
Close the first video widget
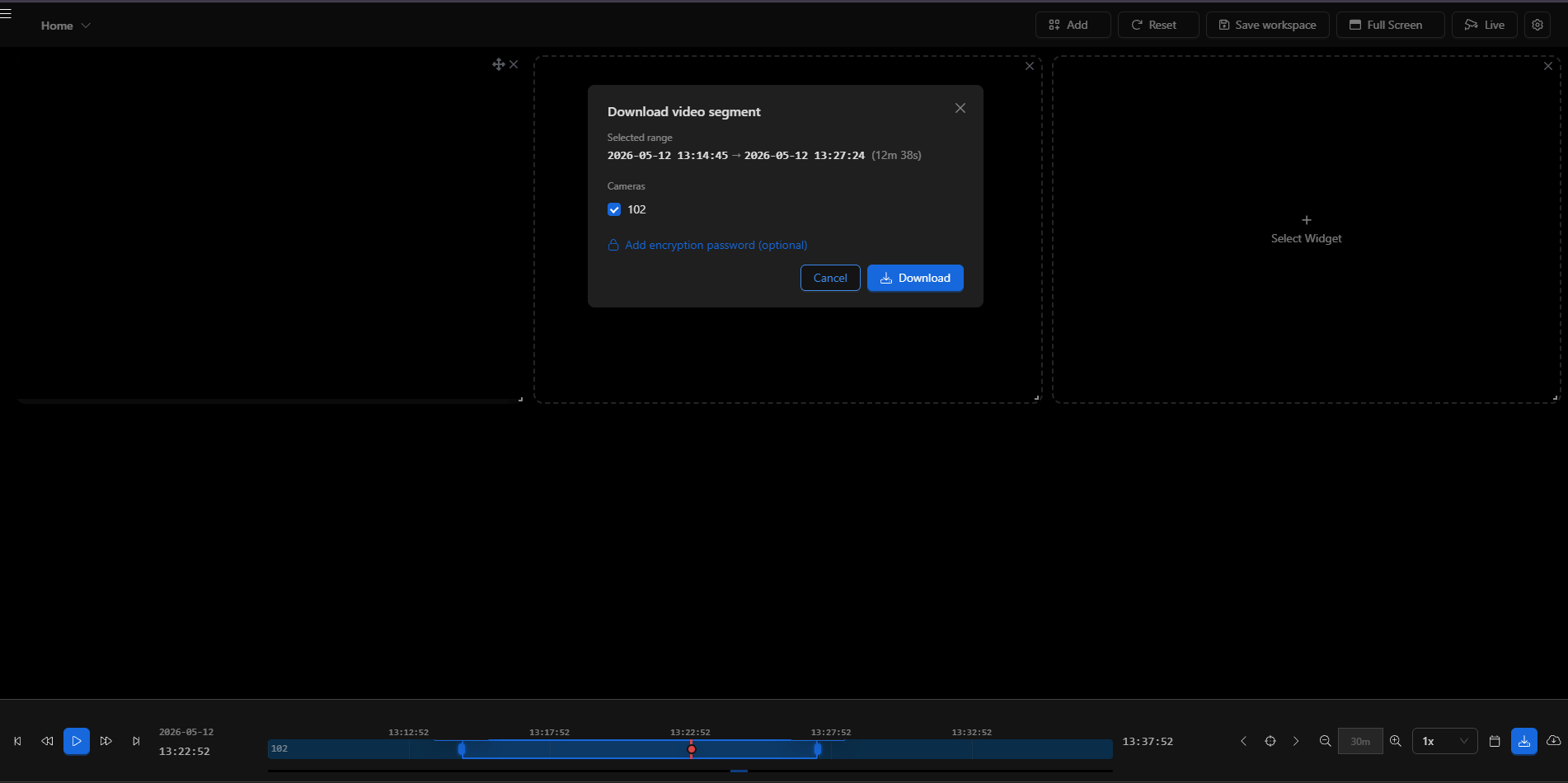[x=514, y=64]
